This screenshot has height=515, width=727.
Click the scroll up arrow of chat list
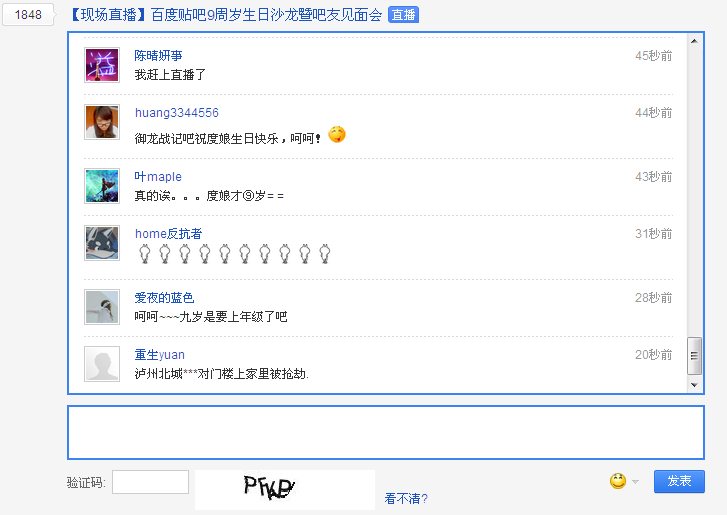694,41
